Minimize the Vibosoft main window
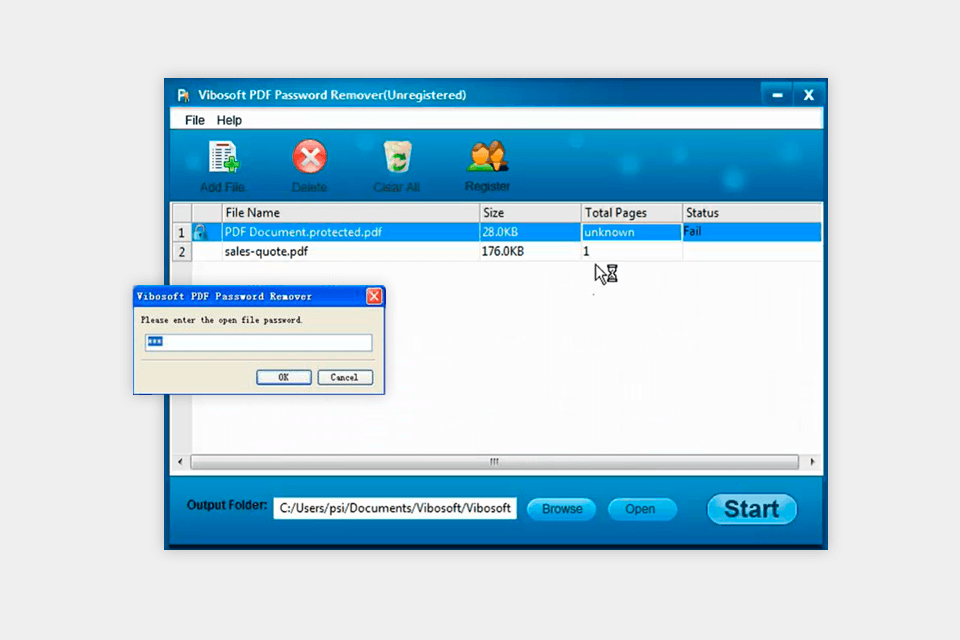This screenshot has height=640, width=960. tap(778, 95)
